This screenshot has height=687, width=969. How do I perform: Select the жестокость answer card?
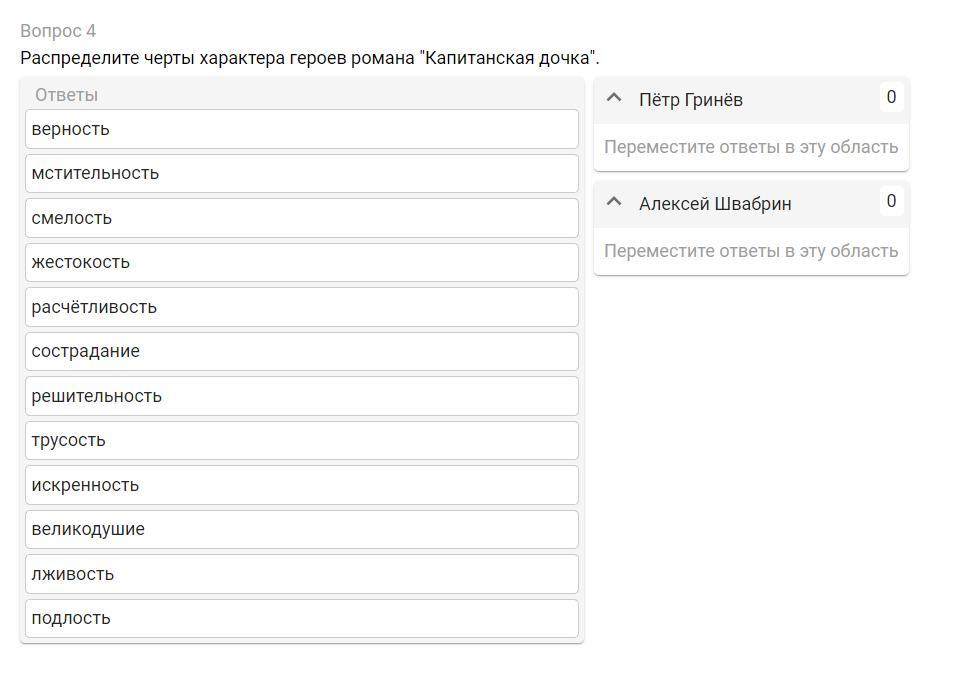pyautogui.click(x=301, y=262)
